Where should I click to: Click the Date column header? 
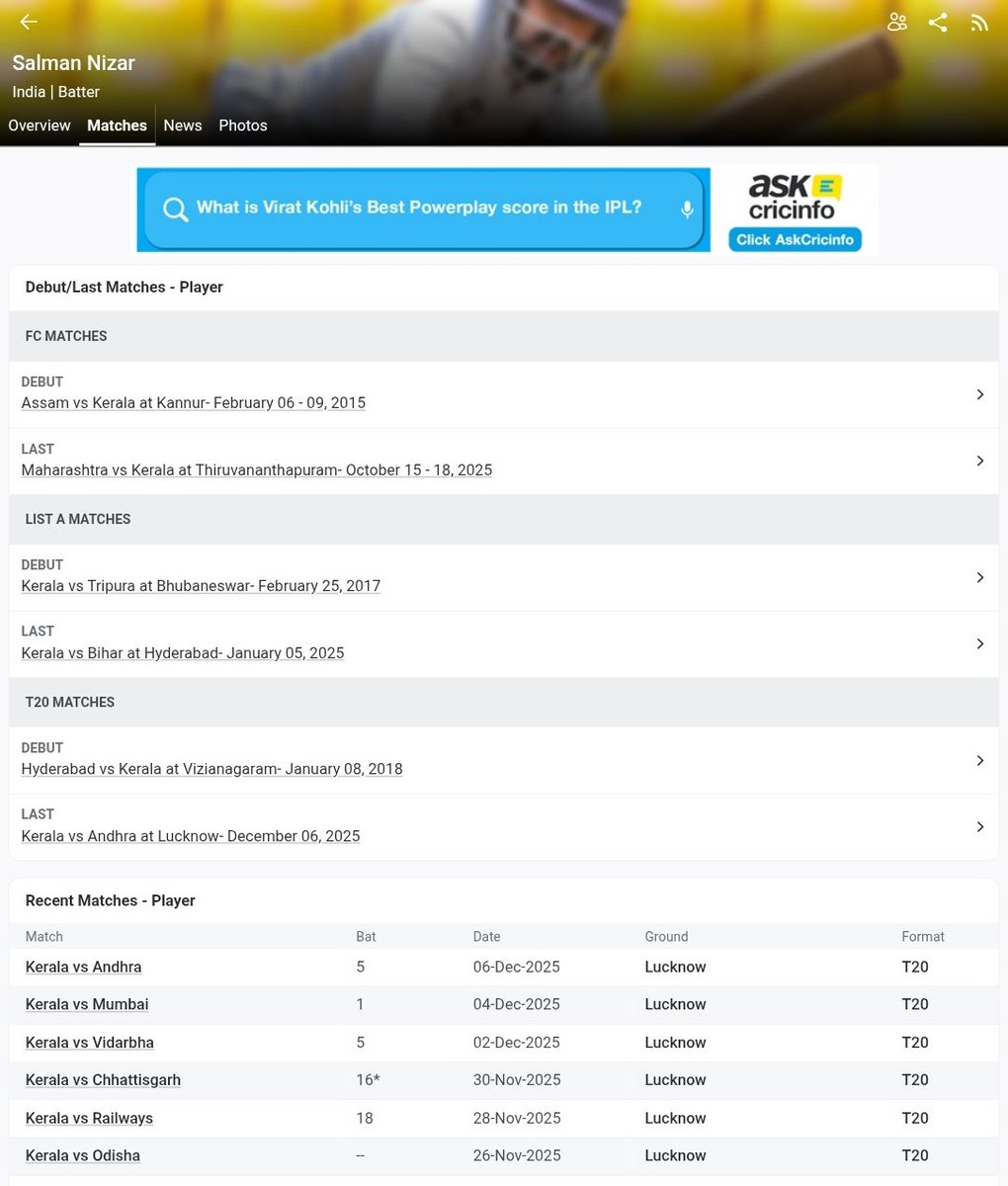(x=486, y=936)
